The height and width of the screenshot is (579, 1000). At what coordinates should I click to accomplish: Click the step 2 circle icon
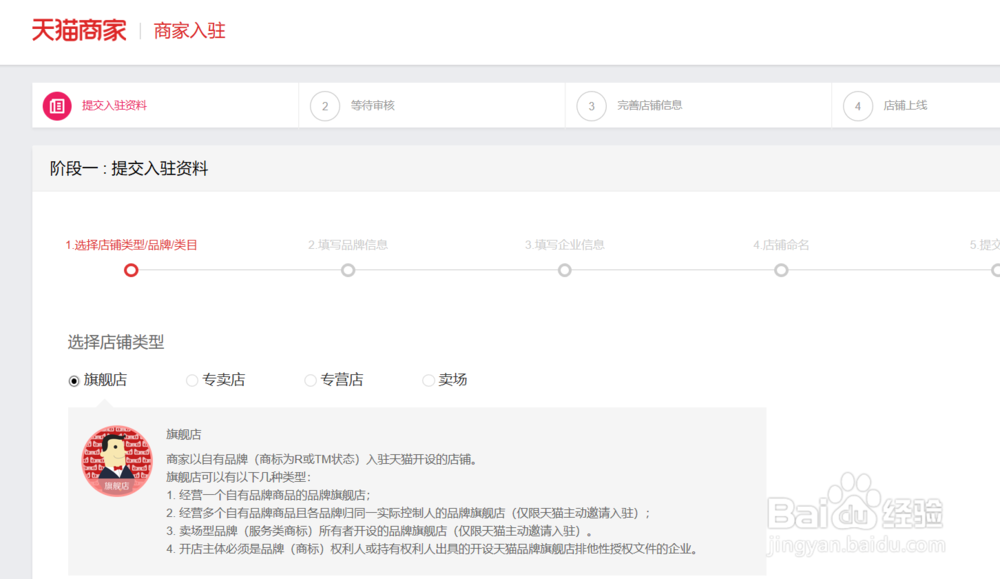tap(325, 106)
